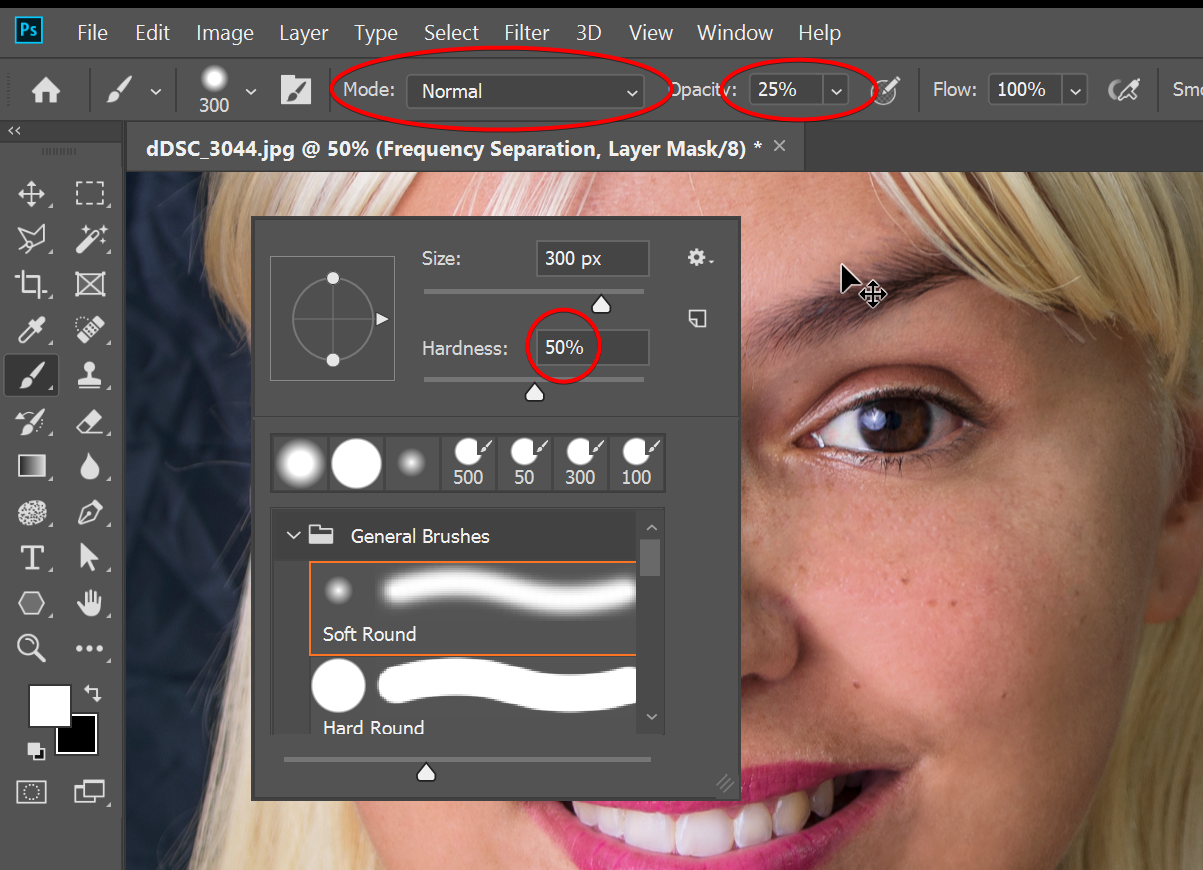
Task: Click the Home button in options bar
Action: 46,91
